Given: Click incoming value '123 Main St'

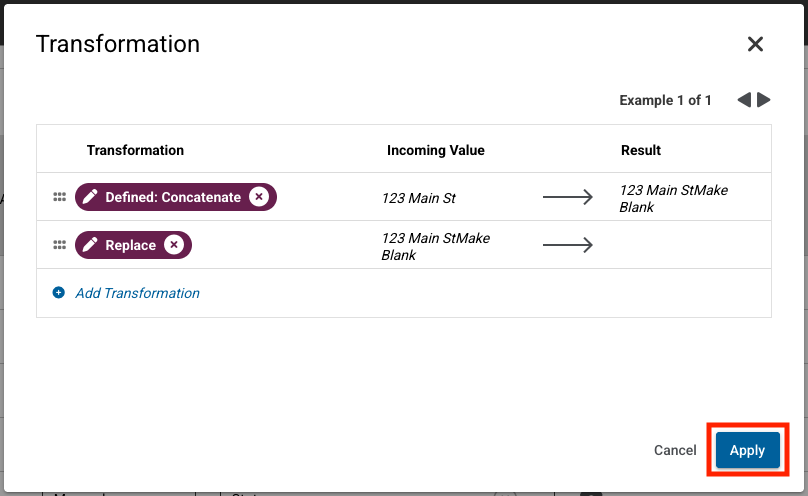Looking at the screenshot, I should (418, 198).
